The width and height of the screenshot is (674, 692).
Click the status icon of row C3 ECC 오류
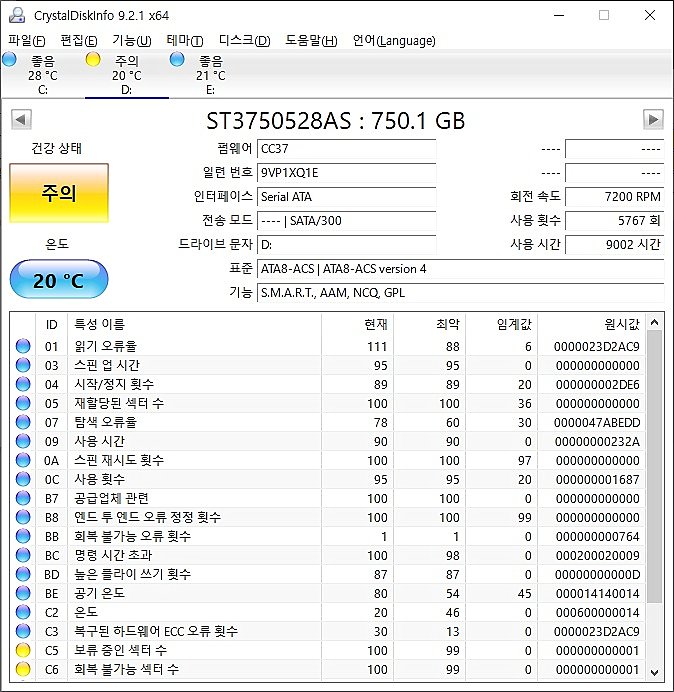click(23, 631)
